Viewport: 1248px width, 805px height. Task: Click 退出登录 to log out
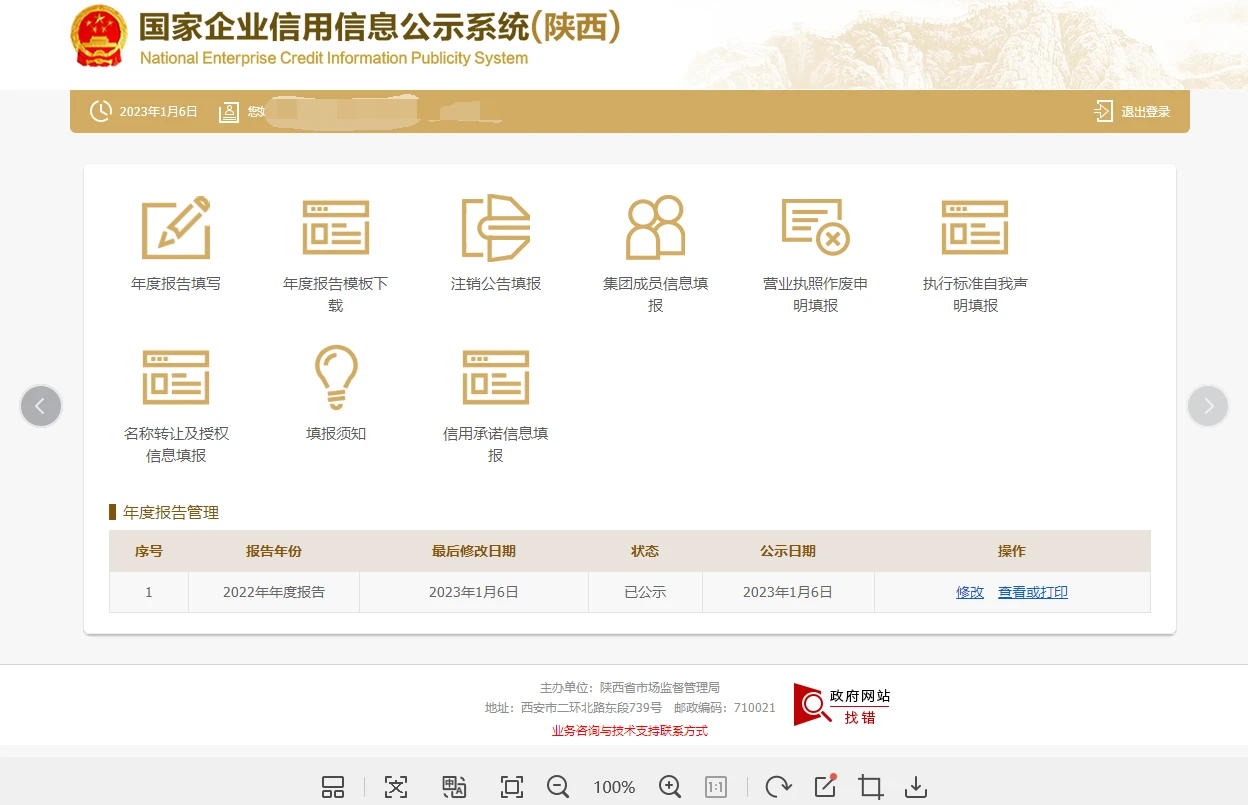[x=1132, y=112]
